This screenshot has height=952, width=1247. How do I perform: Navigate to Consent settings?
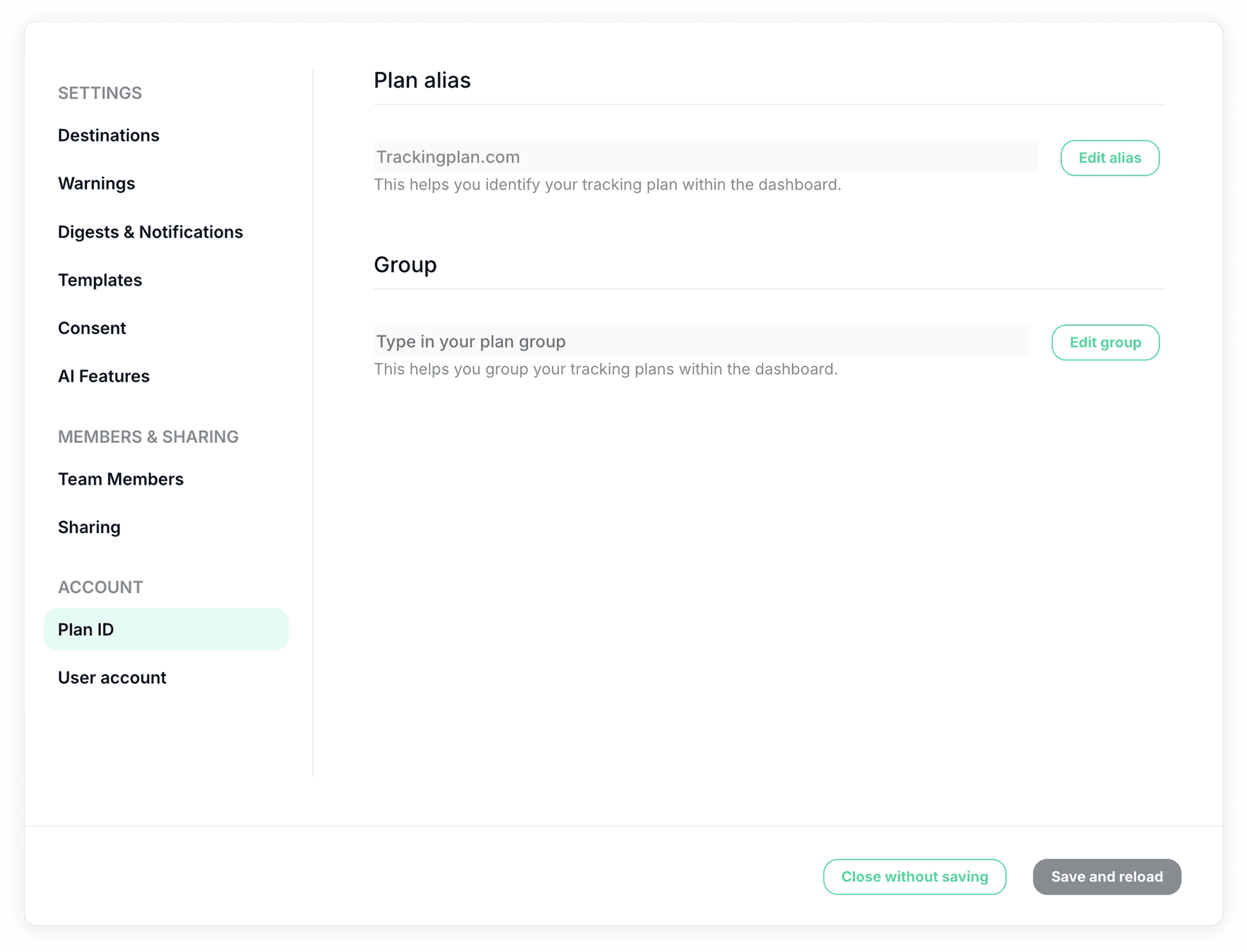point(92,328)
